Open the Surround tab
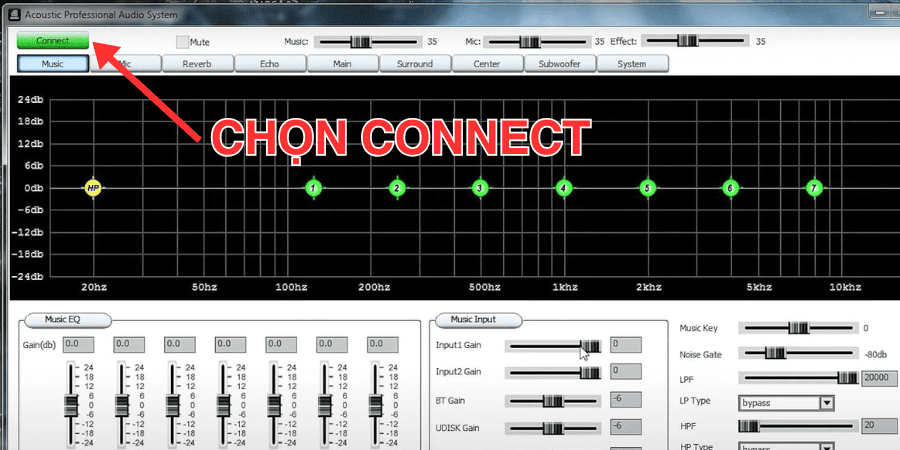The height and width of the screenshot is (450, 900). click(x=415, y=64)
